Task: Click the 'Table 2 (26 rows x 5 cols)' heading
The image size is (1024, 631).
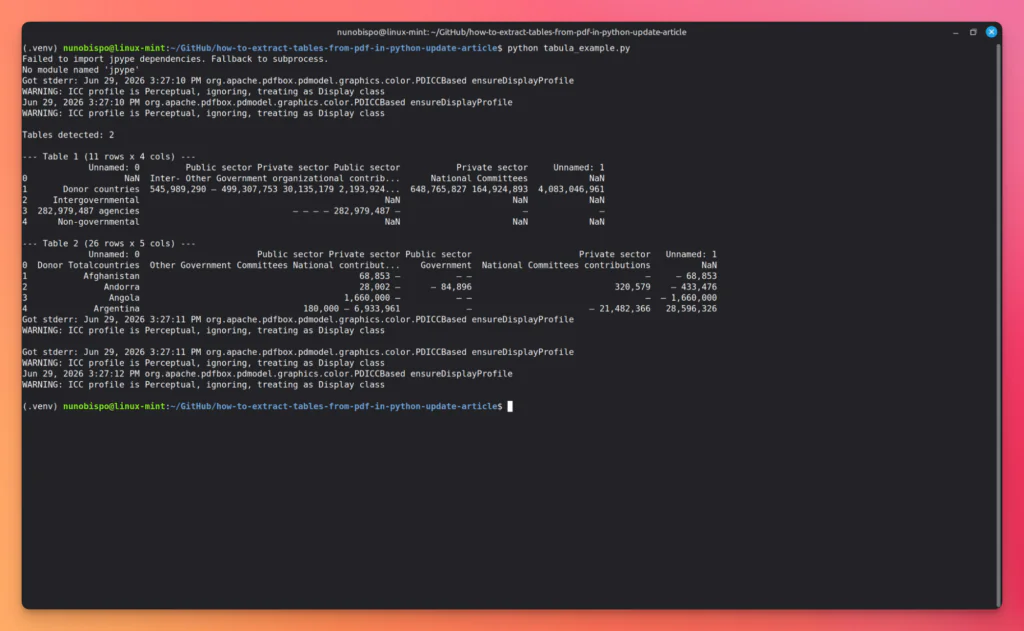Action: coord(108,244)
